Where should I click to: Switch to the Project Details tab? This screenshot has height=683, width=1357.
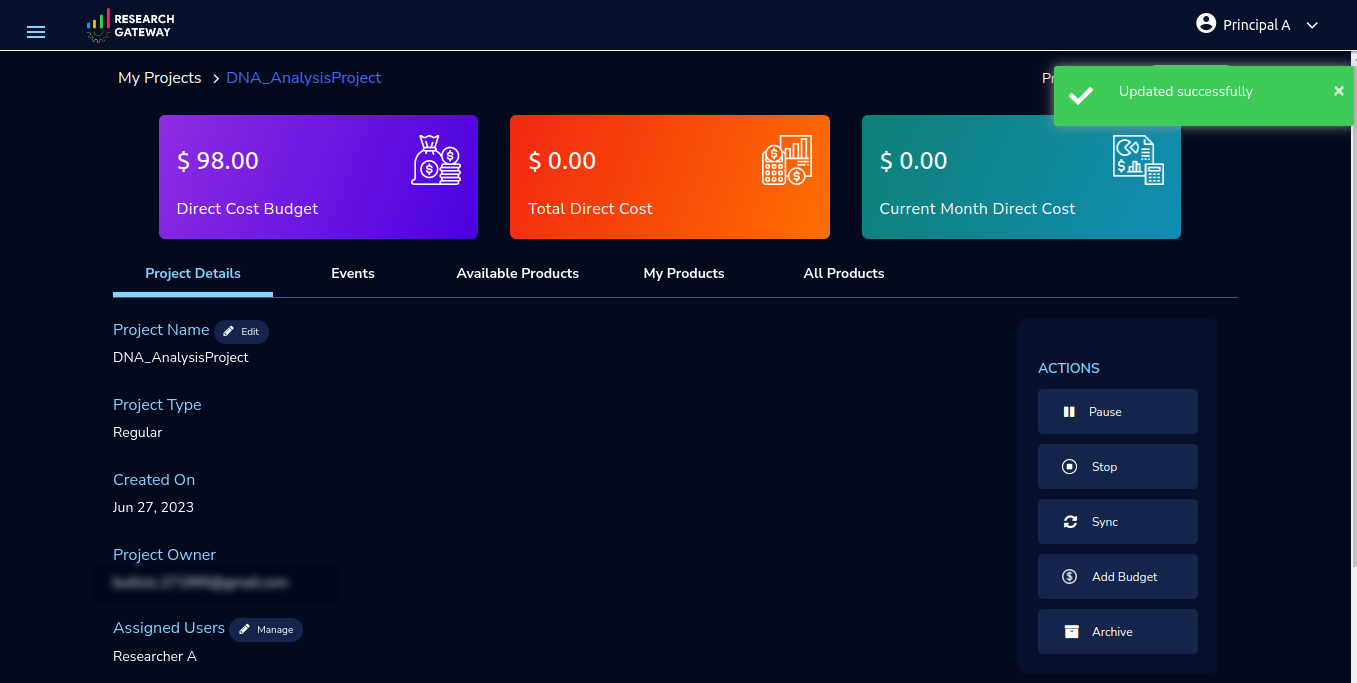click(193, 273)
